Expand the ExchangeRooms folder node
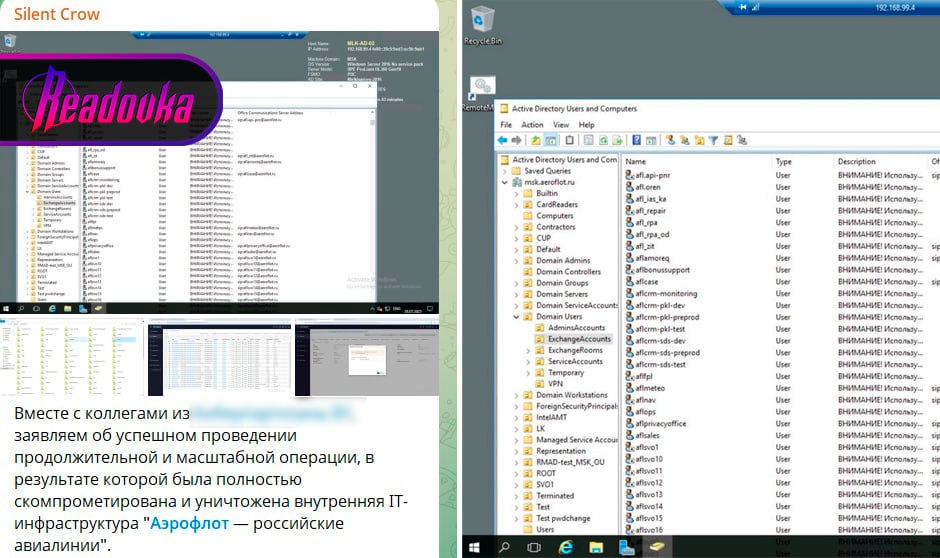The width and height of the screenshot is (940, 558). [528, 350]
